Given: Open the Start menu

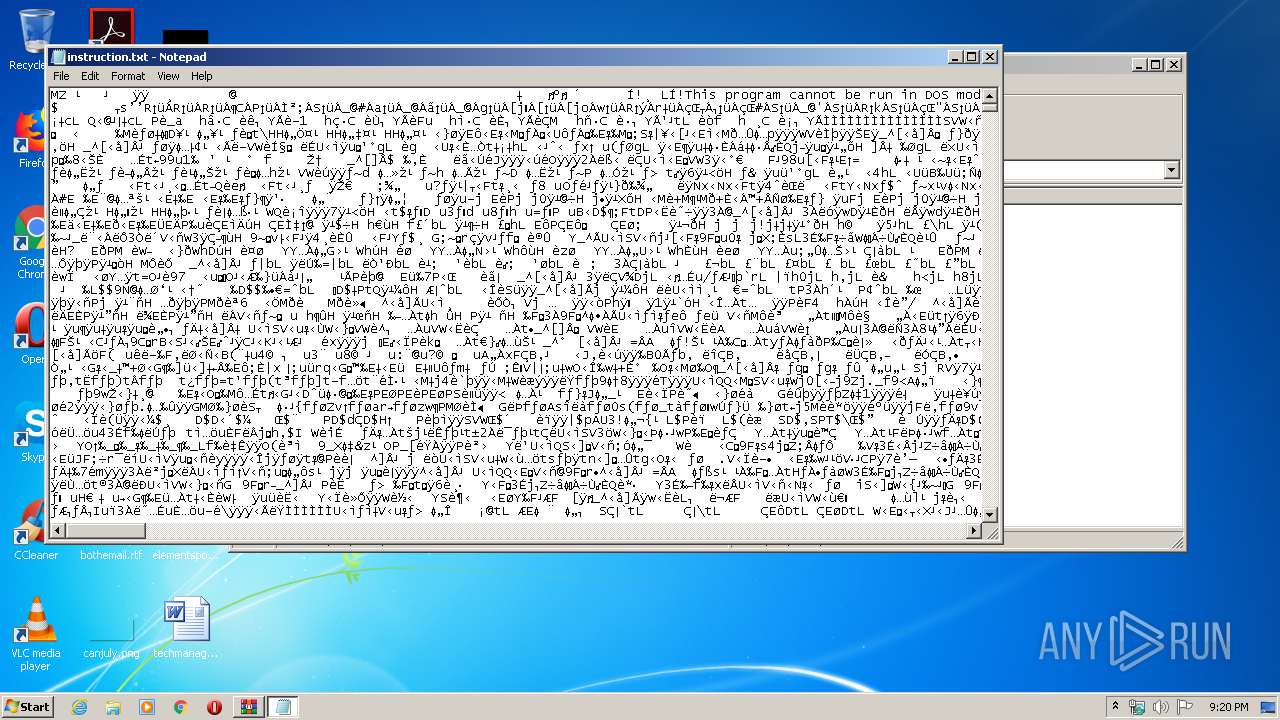Looking at the screenshot, I should [x=27, y=706].
